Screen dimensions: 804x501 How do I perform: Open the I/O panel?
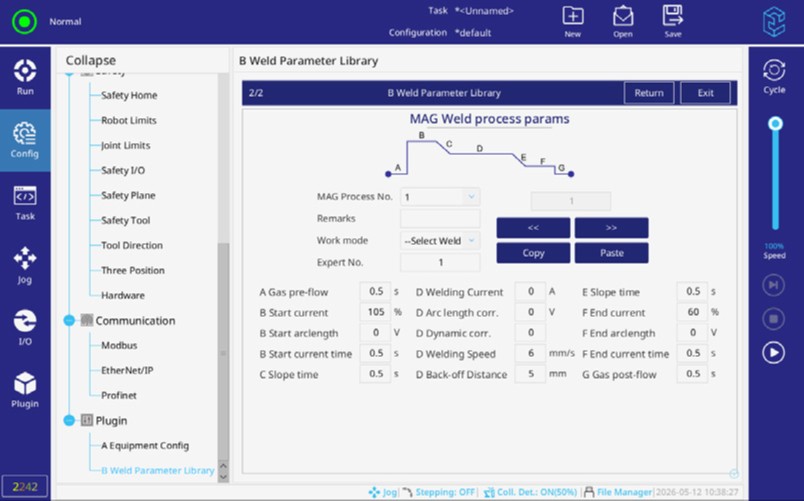pyautogui.click(x=25, y=327)
